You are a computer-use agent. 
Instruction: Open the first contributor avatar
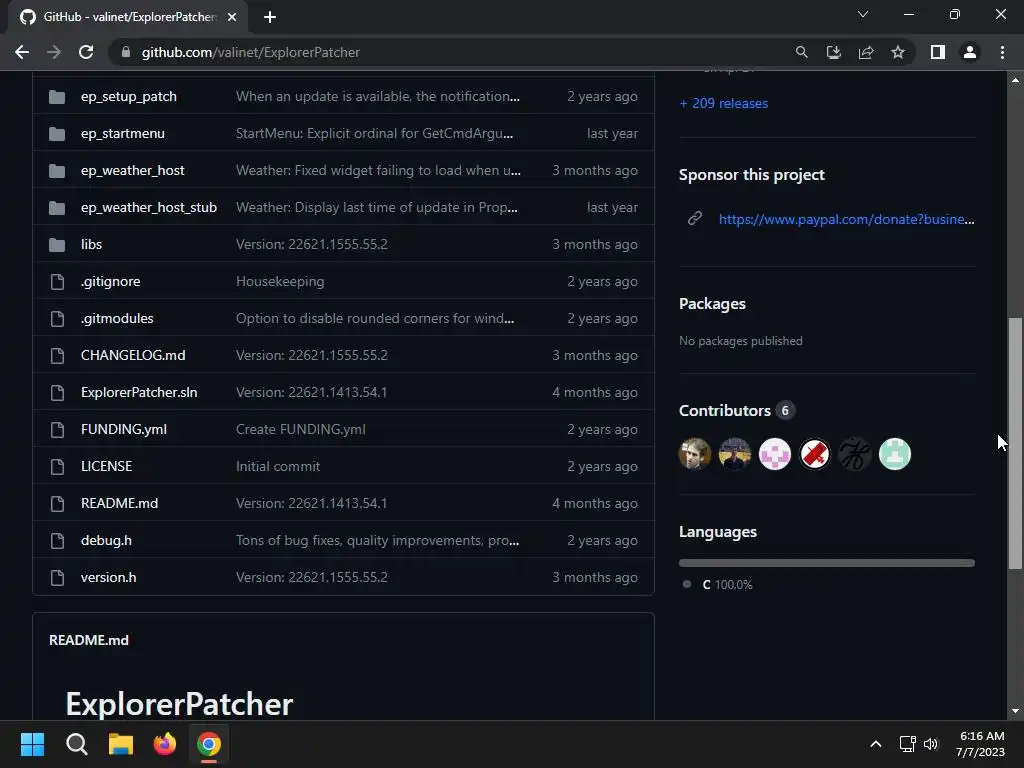[695, 454]
